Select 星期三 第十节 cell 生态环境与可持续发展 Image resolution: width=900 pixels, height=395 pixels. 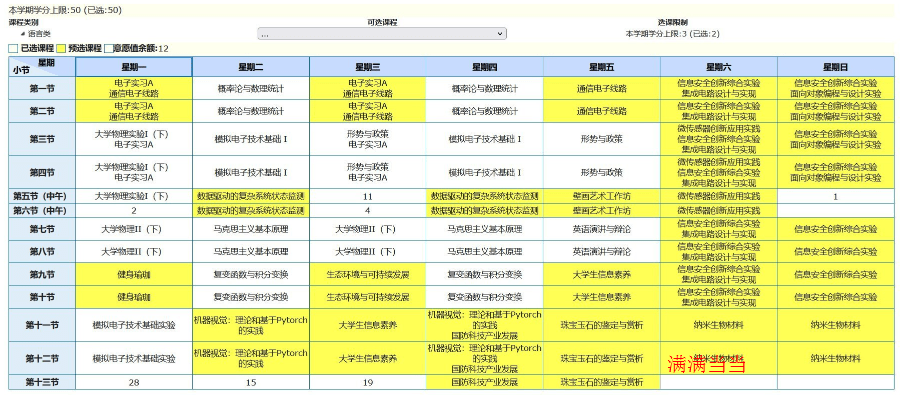(x=368, y=297)
